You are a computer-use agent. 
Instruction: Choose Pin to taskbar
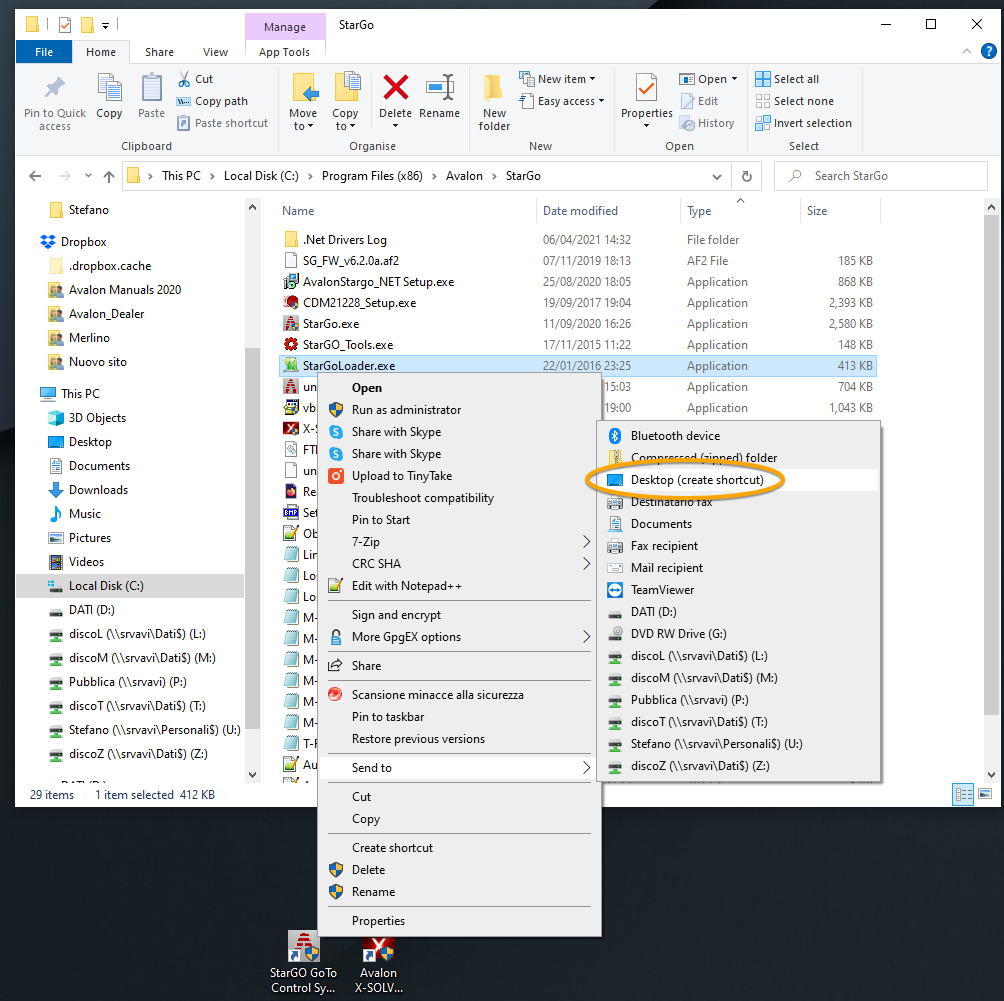[387, 717]
